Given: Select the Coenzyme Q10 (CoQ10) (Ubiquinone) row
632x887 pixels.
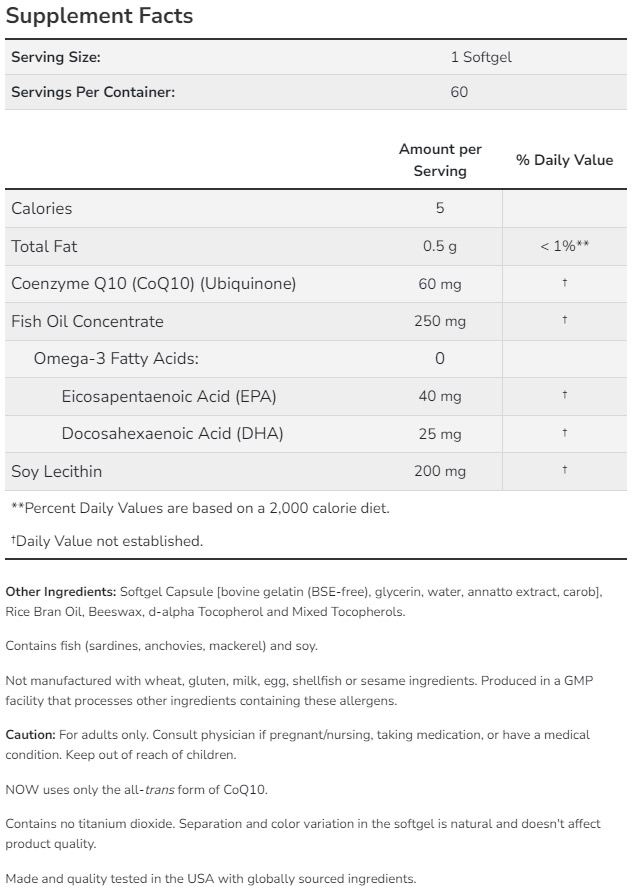Looking at the screenshot, I should 154,284.
